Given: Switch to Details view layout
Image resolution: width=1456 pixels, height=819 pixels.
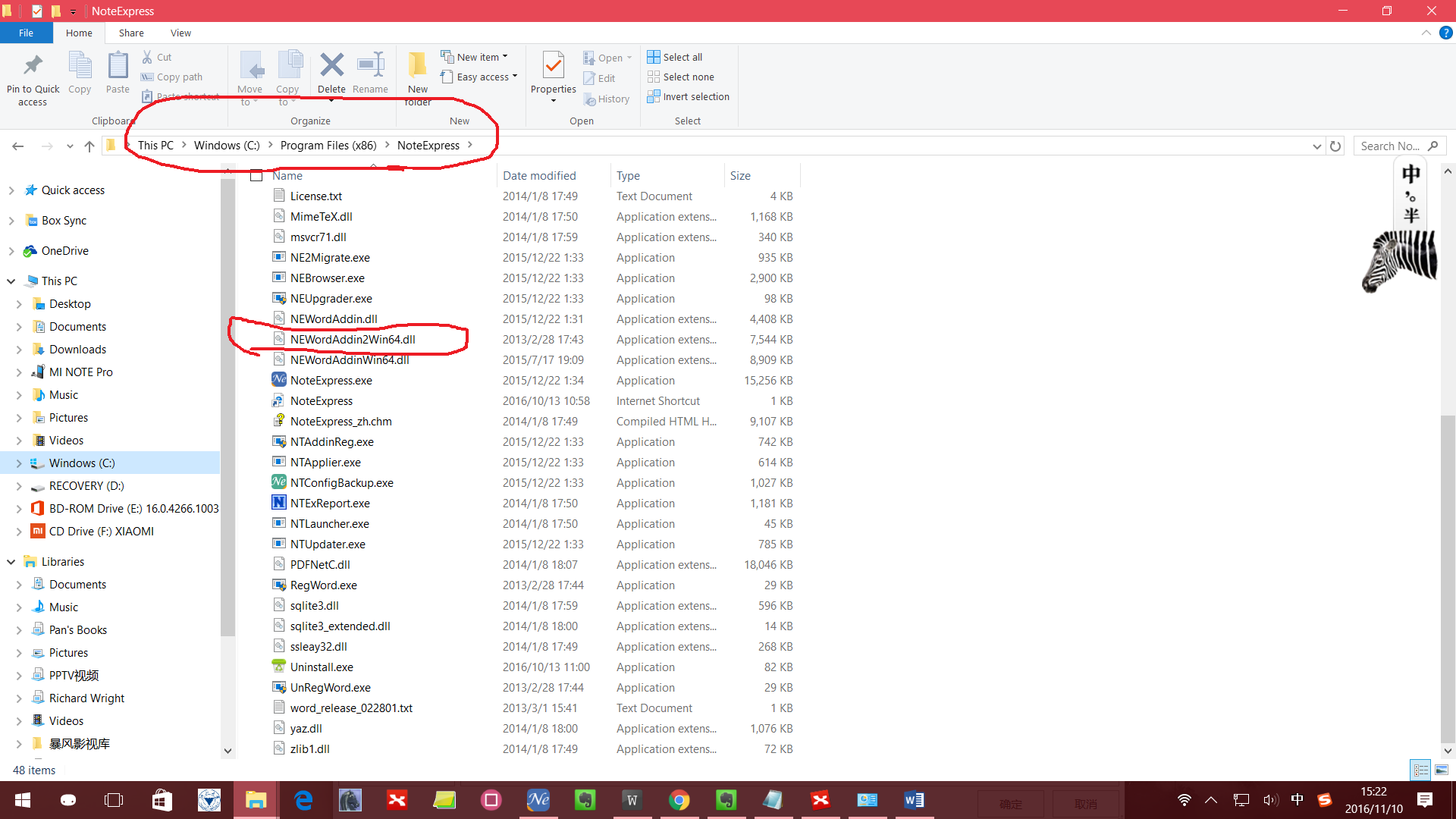Looking at the screenshot, I should pos(1420,770).
